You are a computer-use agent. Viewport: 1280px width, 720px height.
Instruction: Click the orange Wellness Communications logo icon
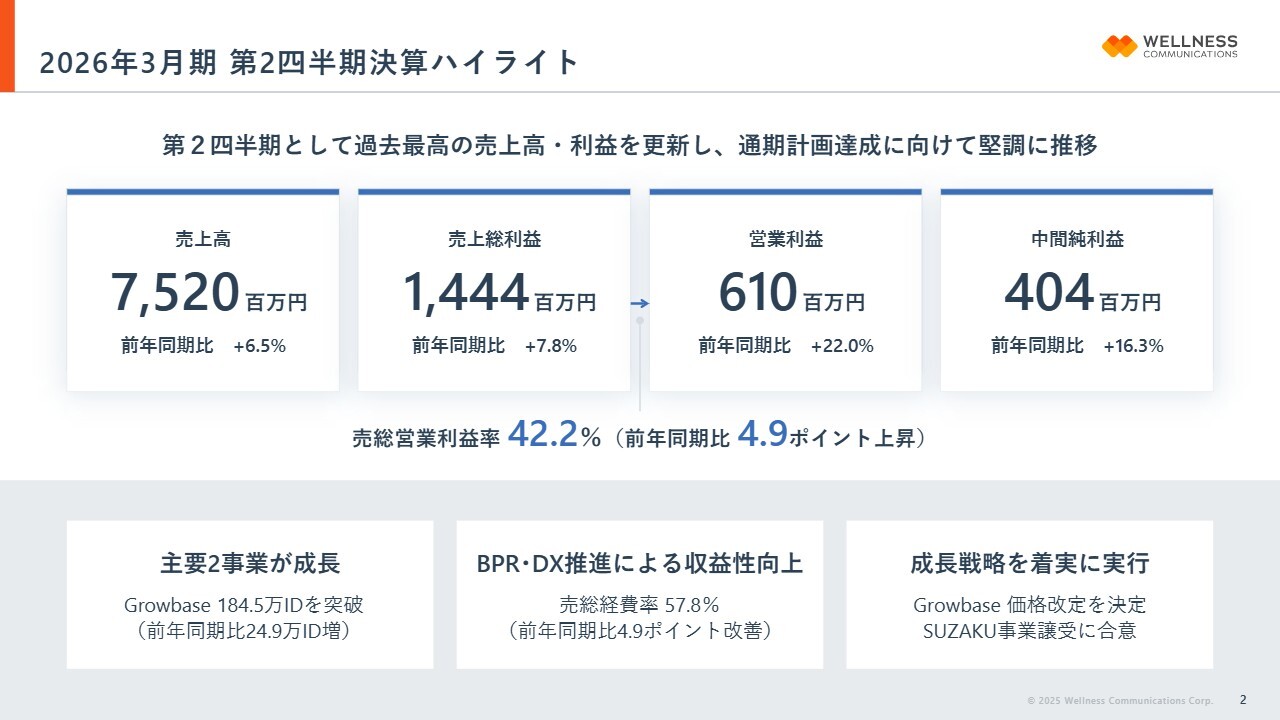1119,46
